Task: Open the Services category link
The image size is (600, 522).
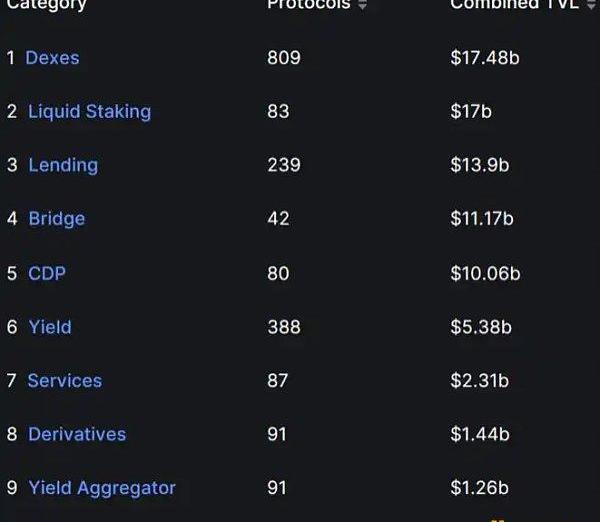Action: (x=64, y=381)
